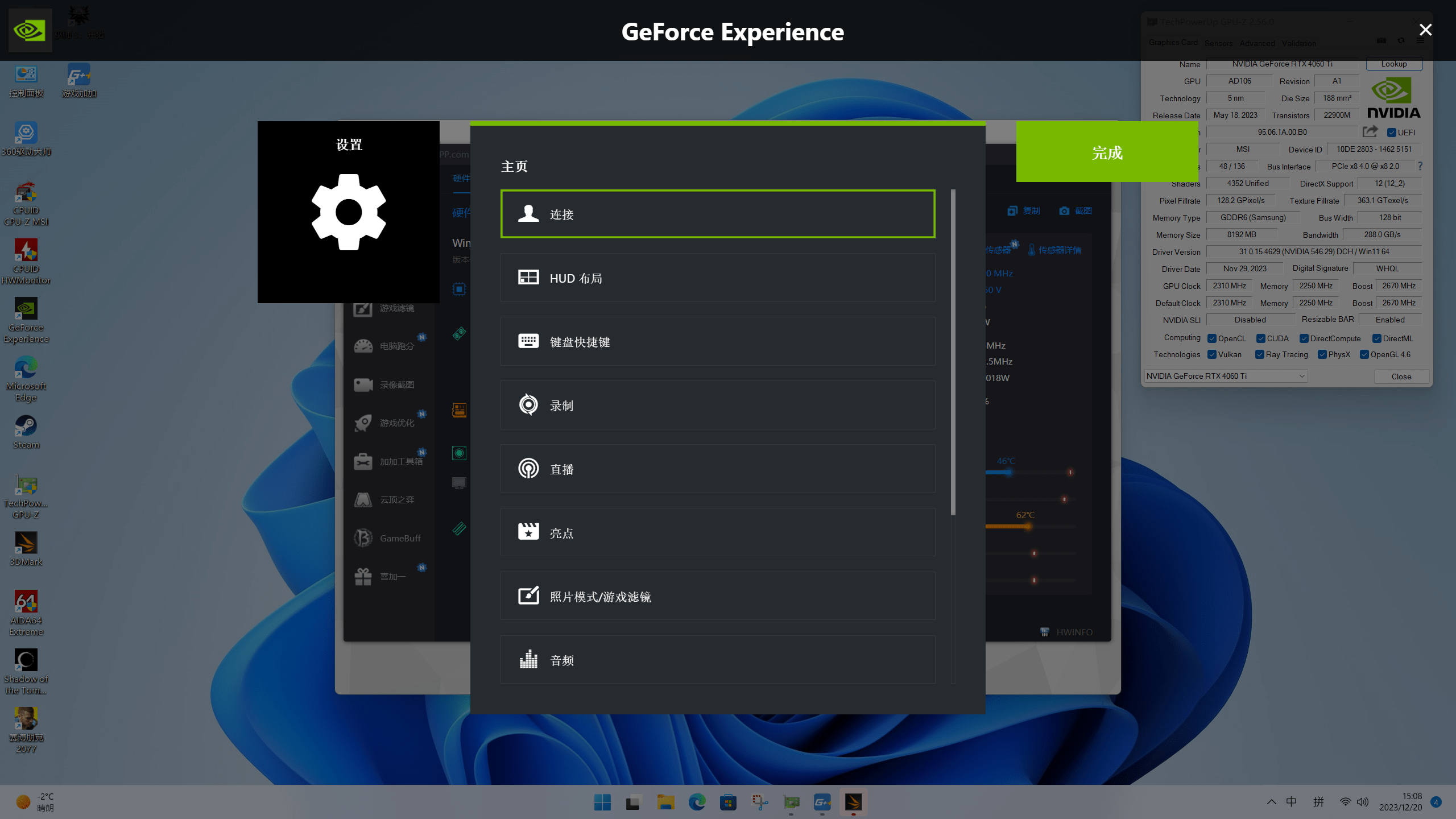Click the 46℃ temperature bar
This screenshot has height=819, width=1456.
pos(1030,472)
